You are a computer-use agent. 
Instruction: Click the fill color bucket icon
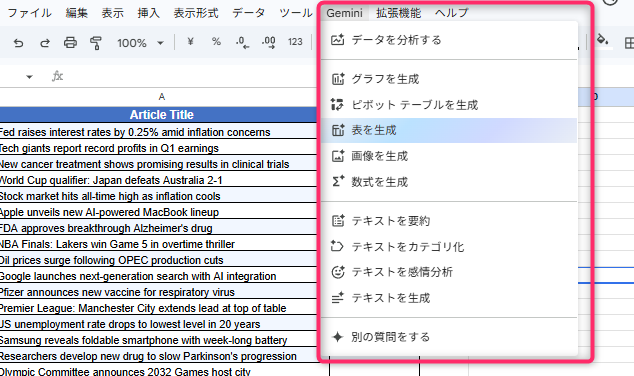coord(603,40)
